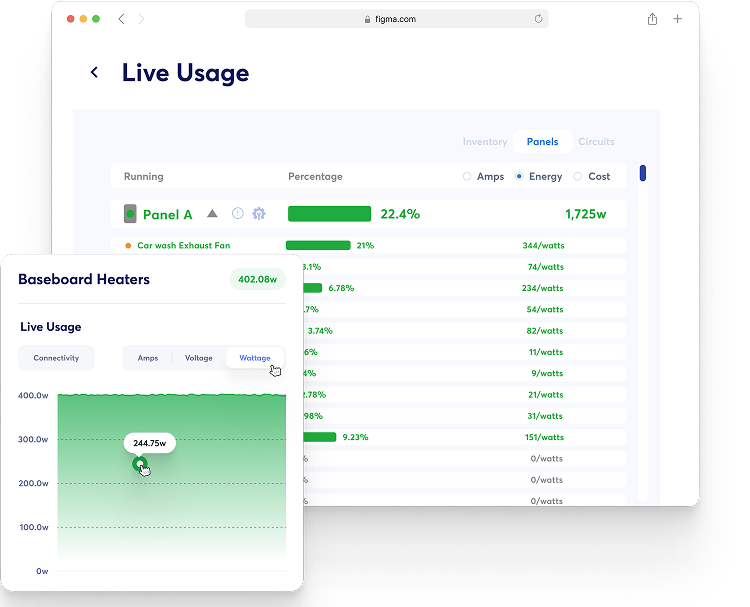Open the Panel A info icon

(237, 214)
